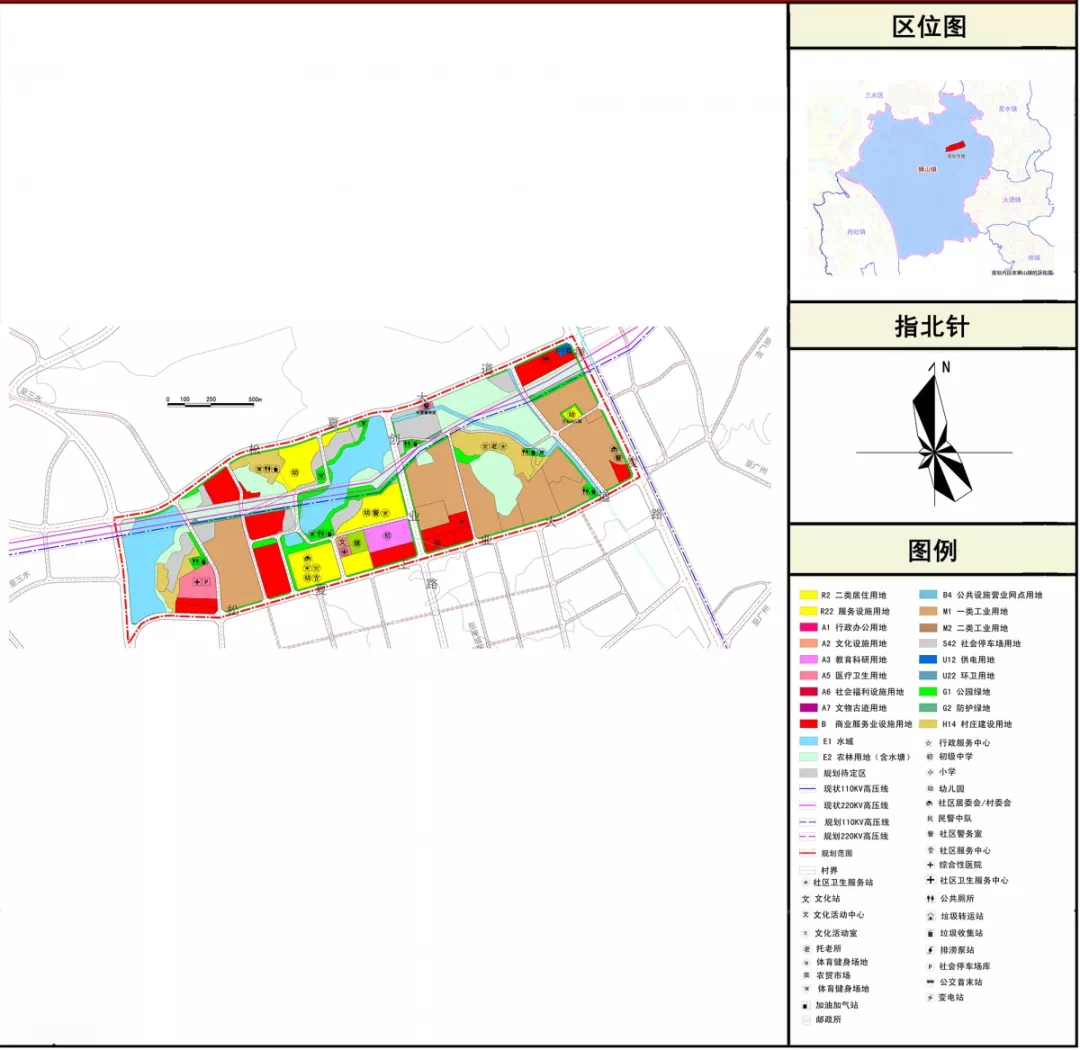This screenshot has width=1080, height=1050.
Task: Click the A3 教育科研用地 pink swatch
Action: click(811, 659)
